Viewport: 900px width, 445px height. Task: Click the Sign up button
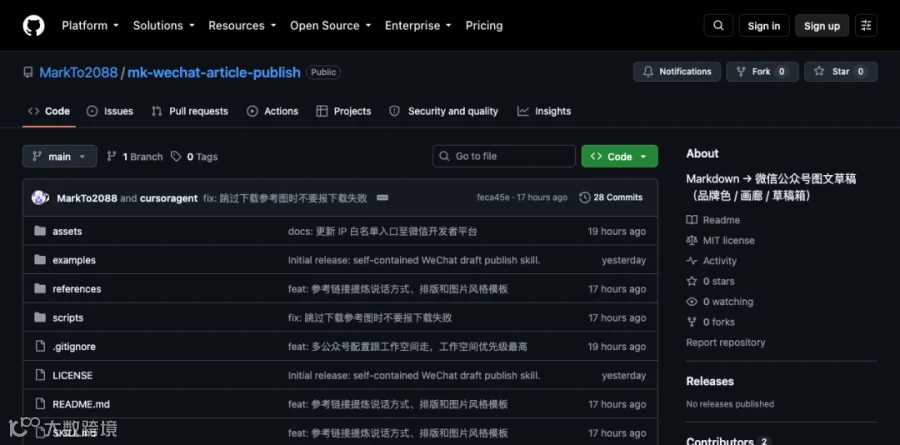pyautogui.click(x=822, y=26)
